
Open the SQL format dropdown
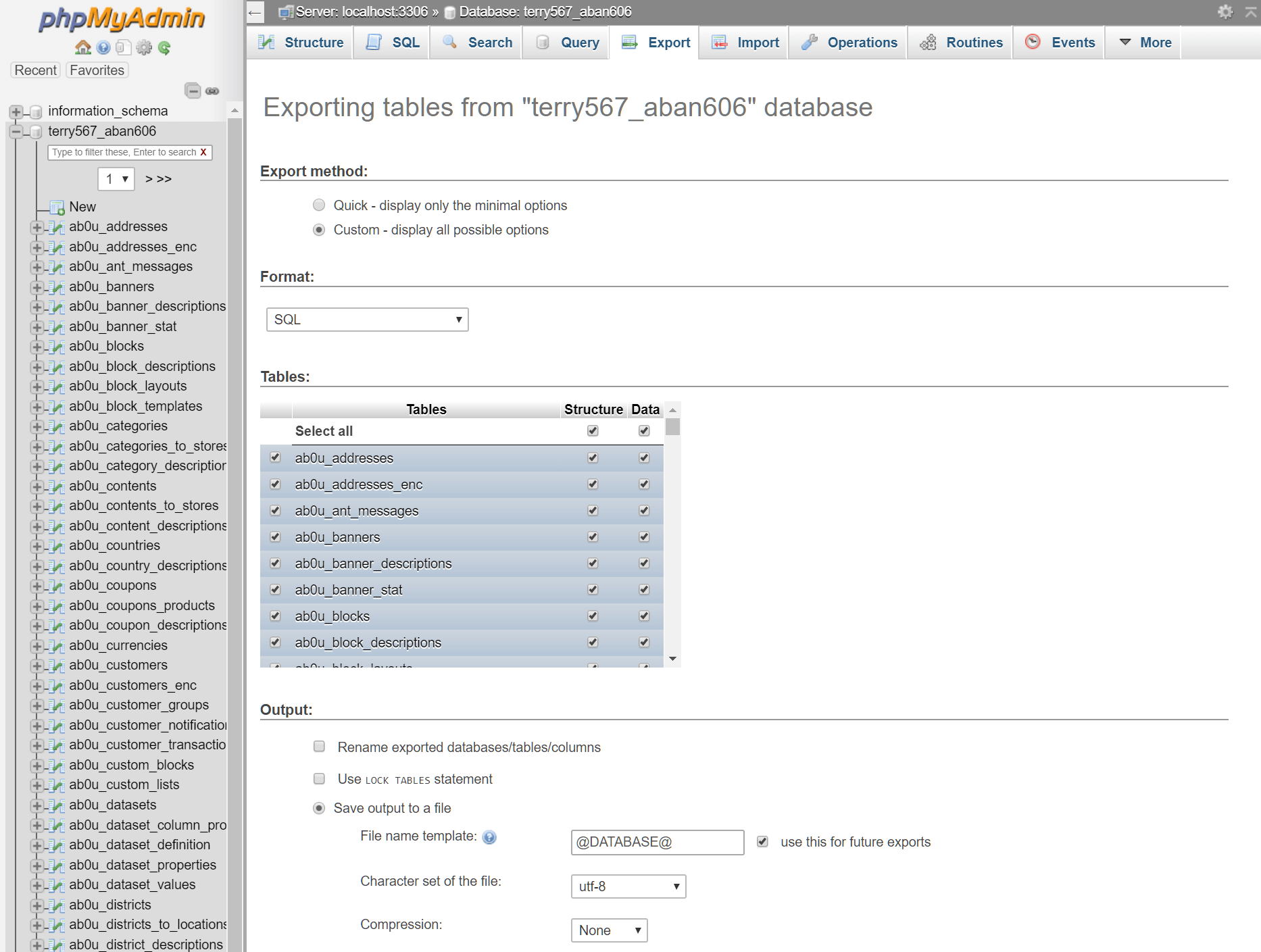[x=367, y=320]
